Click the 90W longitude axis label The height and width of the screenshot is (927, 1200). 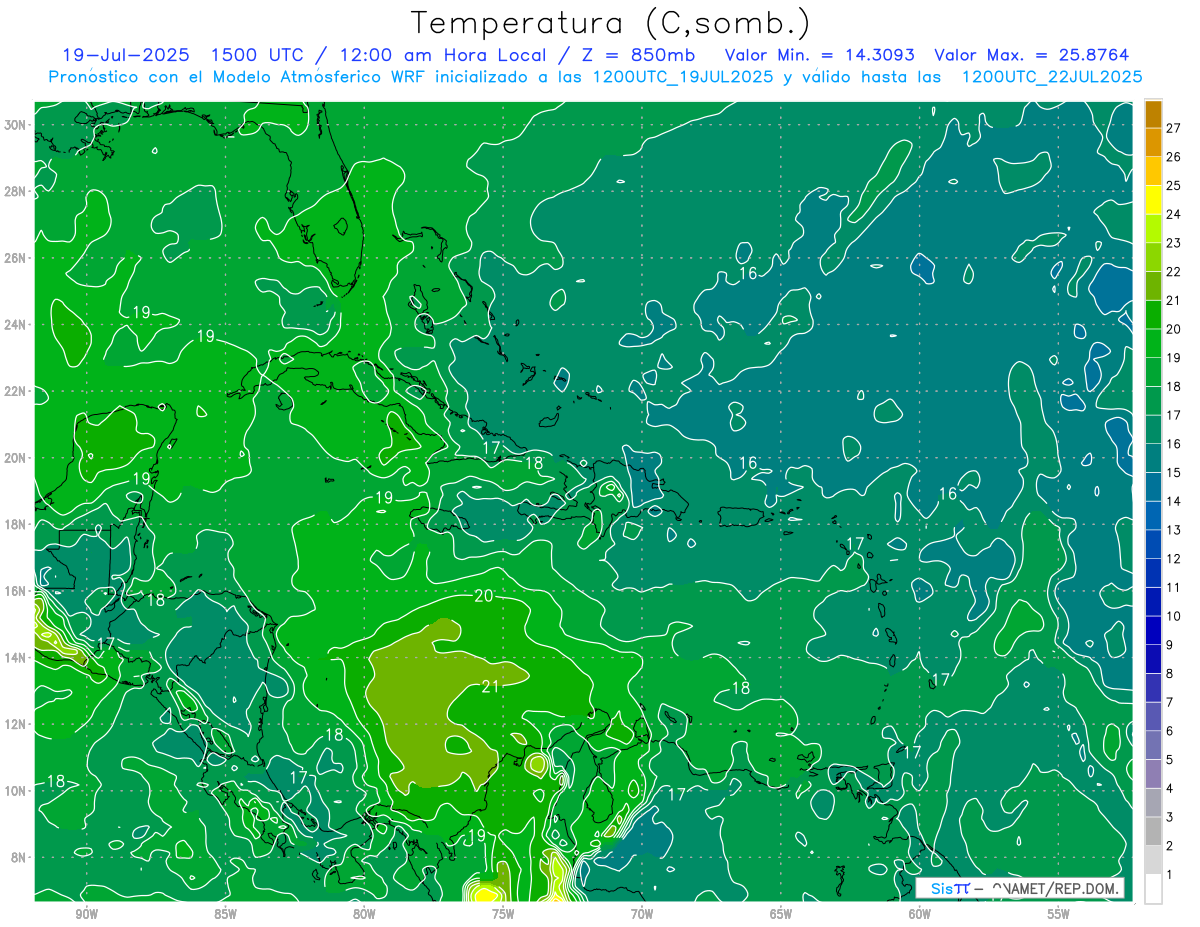(x=86, y=915)
